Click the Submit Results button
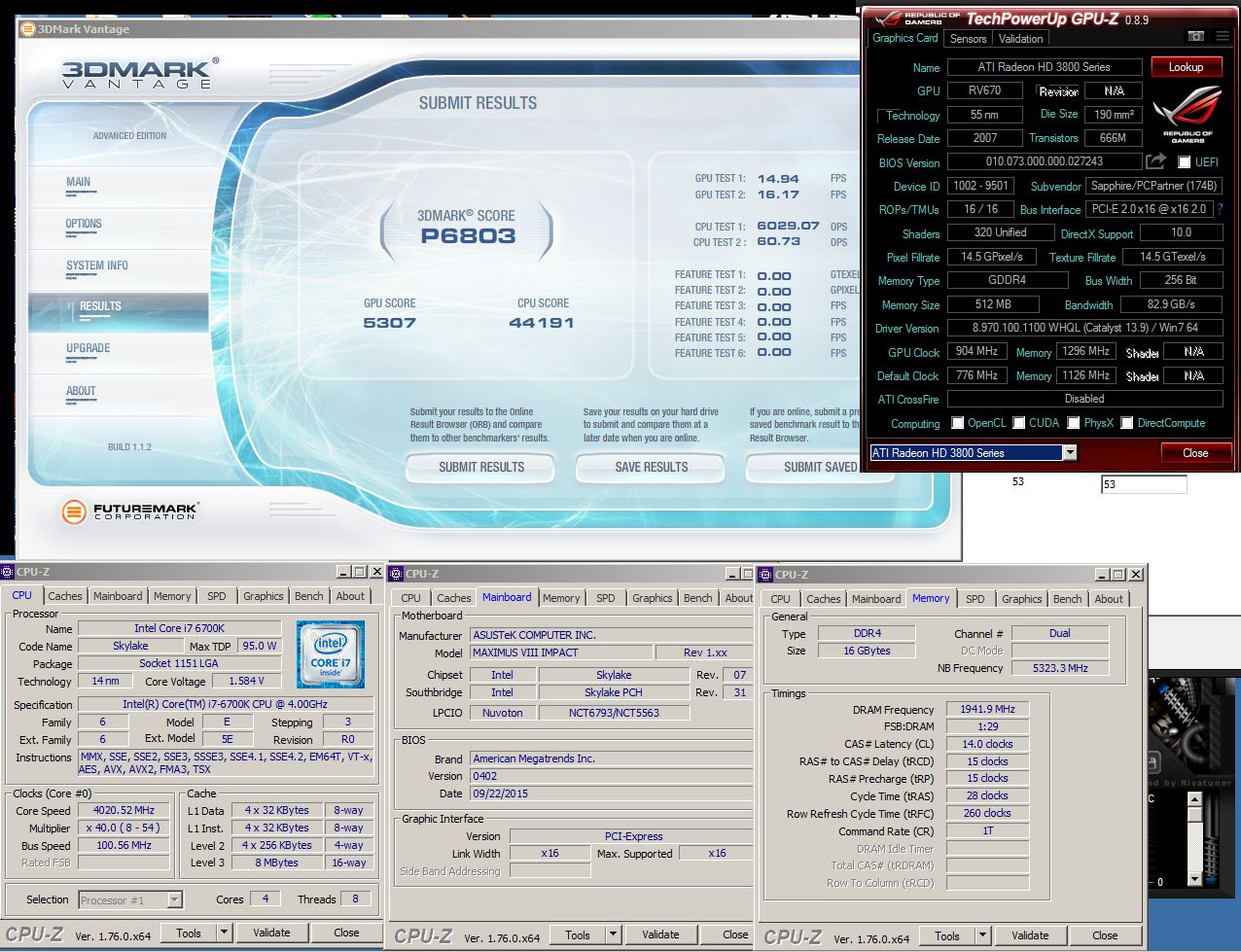 tap(481, 468)
